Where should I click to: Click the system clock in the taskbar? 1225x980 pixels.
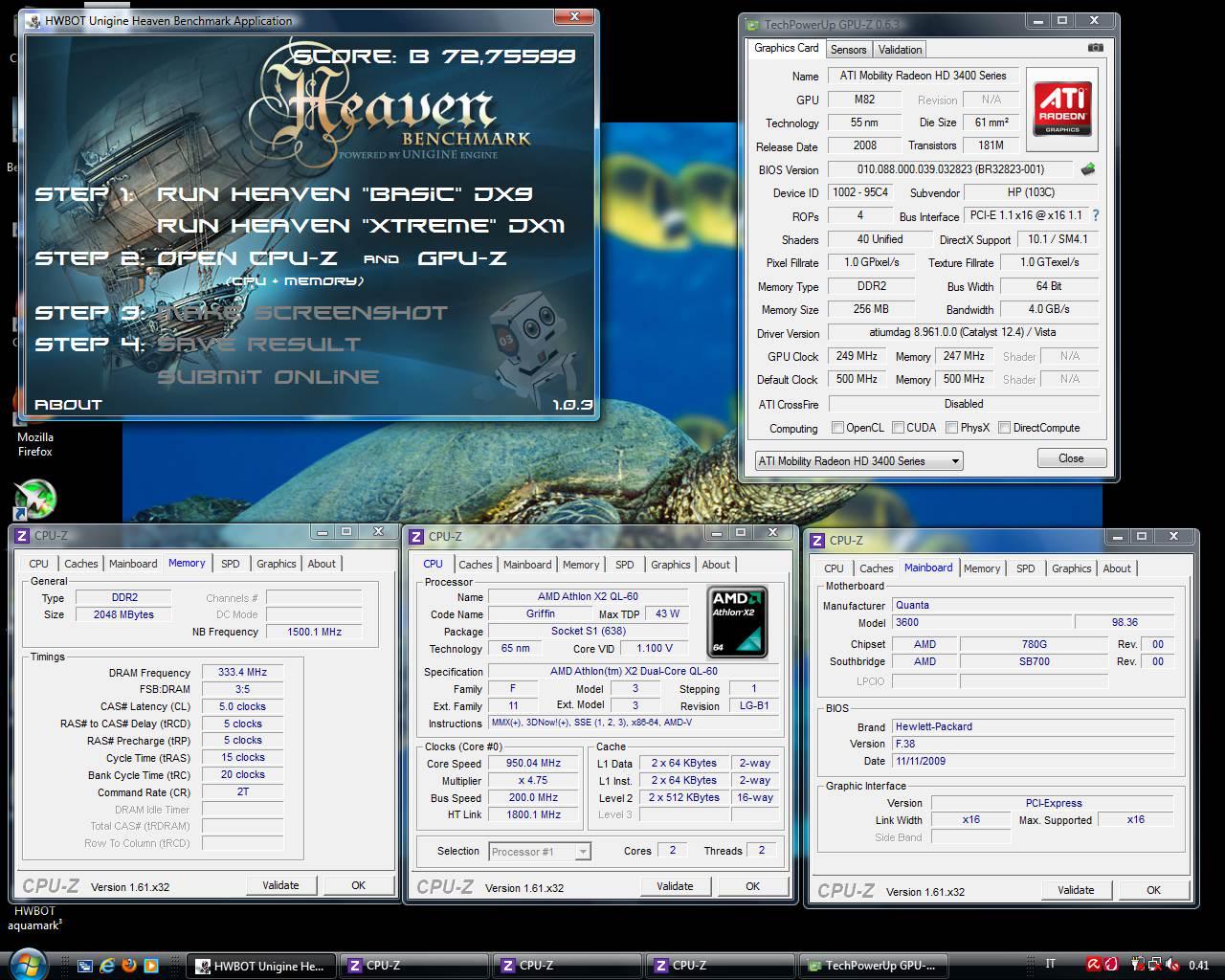pos(1198,966)
